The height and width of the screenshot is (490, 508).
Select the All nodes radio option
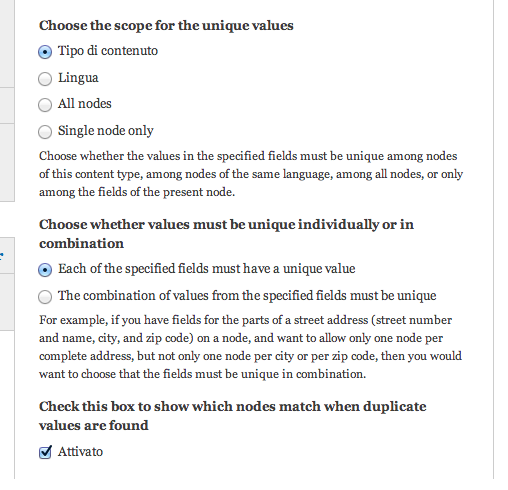(45, 105)
